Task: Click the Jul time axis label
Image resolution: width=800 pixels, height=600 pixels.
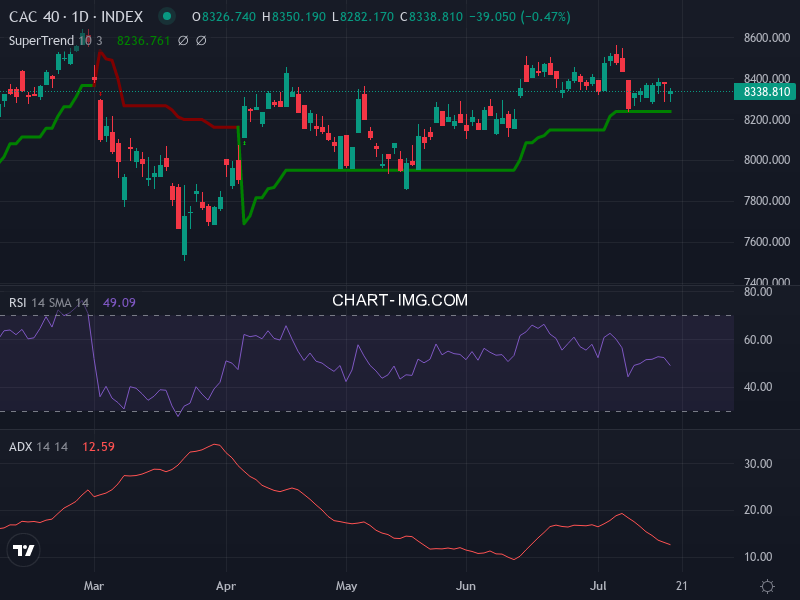Action: pyautogui.click(x=598, y=586)
